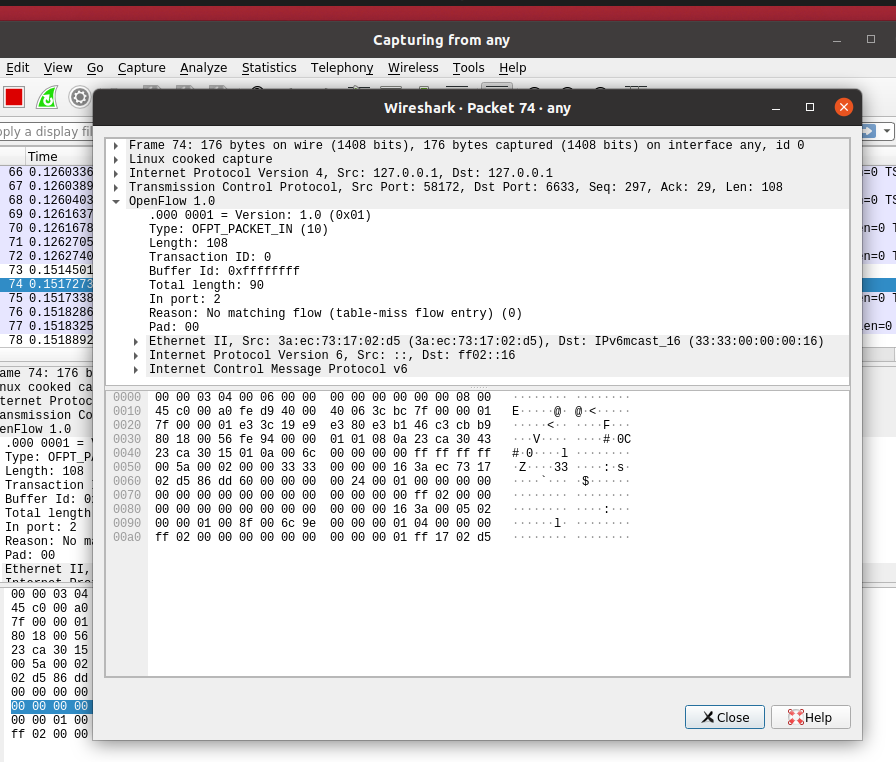Click the Help button in the packet dialog
The image size is (896, 762).
810,717
